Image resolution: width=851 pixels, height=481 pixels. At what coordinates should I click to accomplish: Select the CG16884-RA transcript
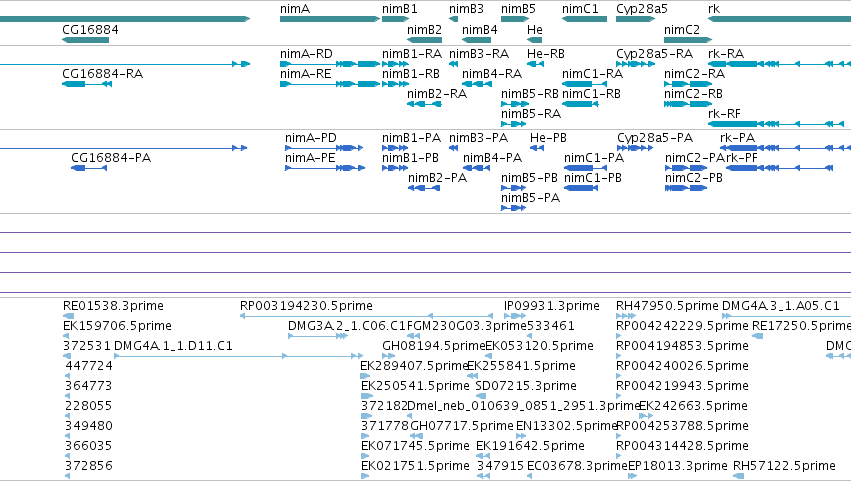point(87,84)
